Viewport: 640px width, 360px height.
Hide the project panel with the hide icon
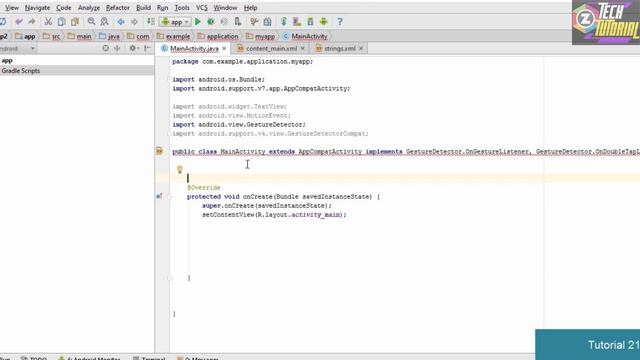[x=147, y=48]
